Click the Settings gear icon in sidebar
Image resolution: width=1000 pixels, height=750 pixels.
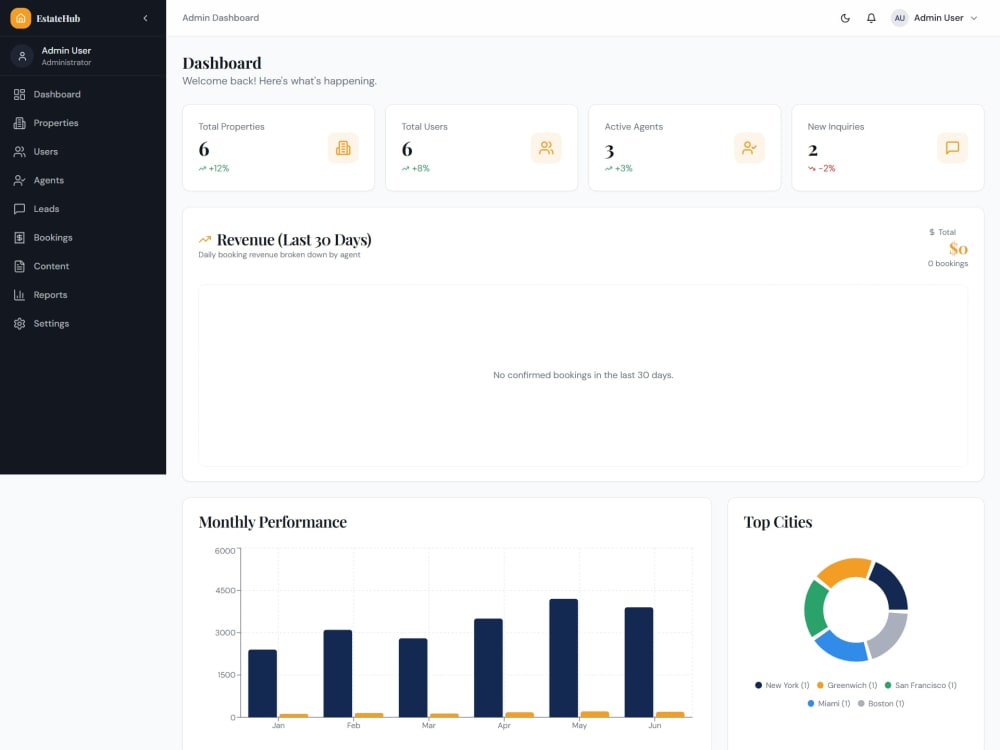pos(19,324)
